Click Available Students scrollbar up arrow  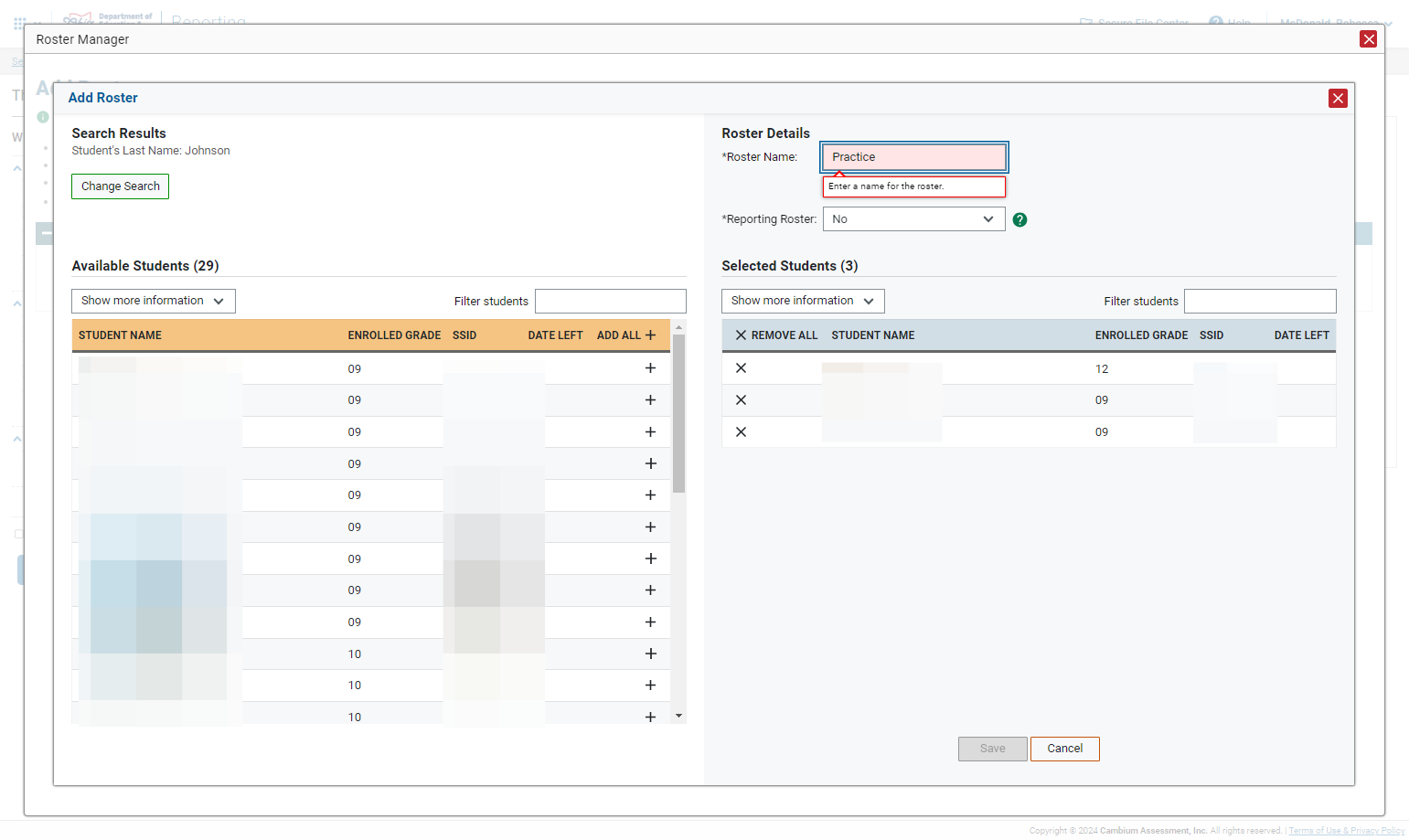coord(678,326)
